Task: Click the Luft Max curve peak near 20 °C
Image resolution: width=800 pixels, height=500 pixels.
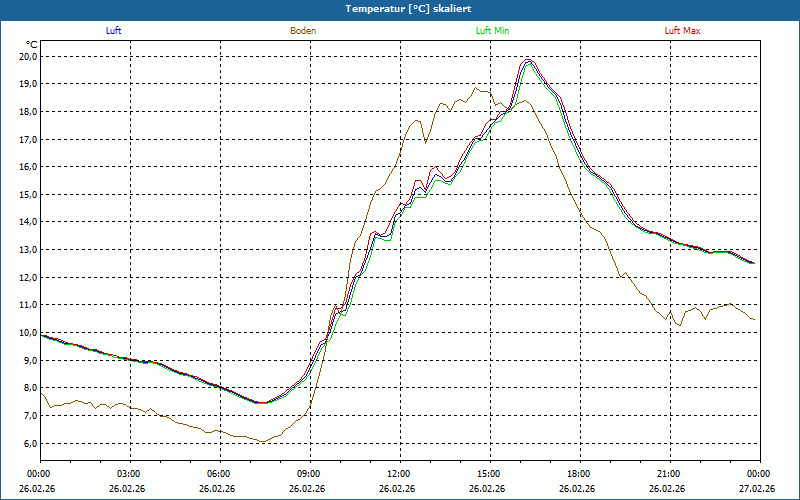Action: click(x=528, y=59)
